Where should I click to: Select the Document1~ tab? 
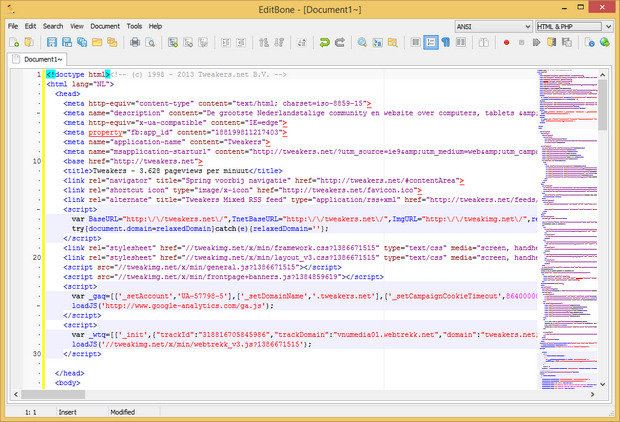(x=37, y=59)
